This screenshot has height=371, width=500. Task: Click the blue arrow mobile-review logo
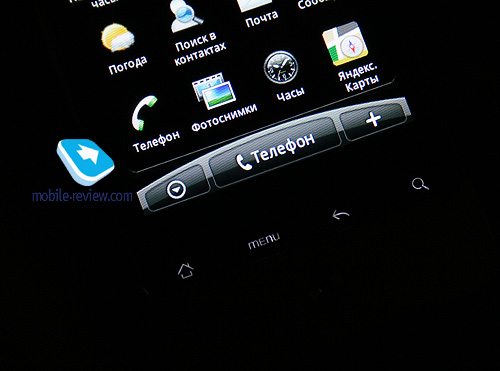click(86, 162)
